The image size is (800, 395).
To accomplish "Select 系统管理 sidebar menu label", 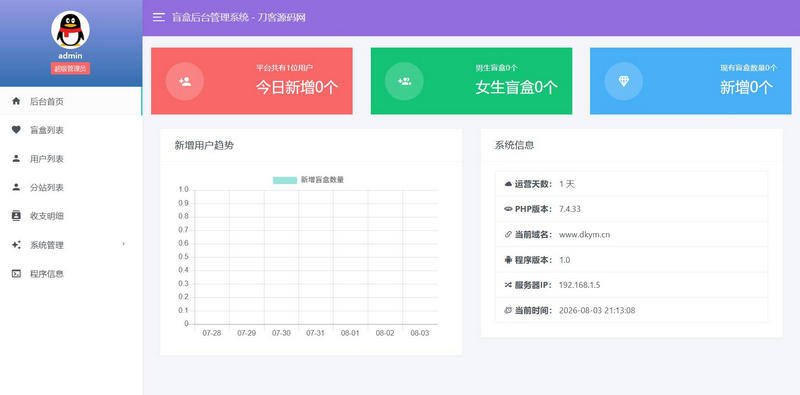I will click(47, 245).
